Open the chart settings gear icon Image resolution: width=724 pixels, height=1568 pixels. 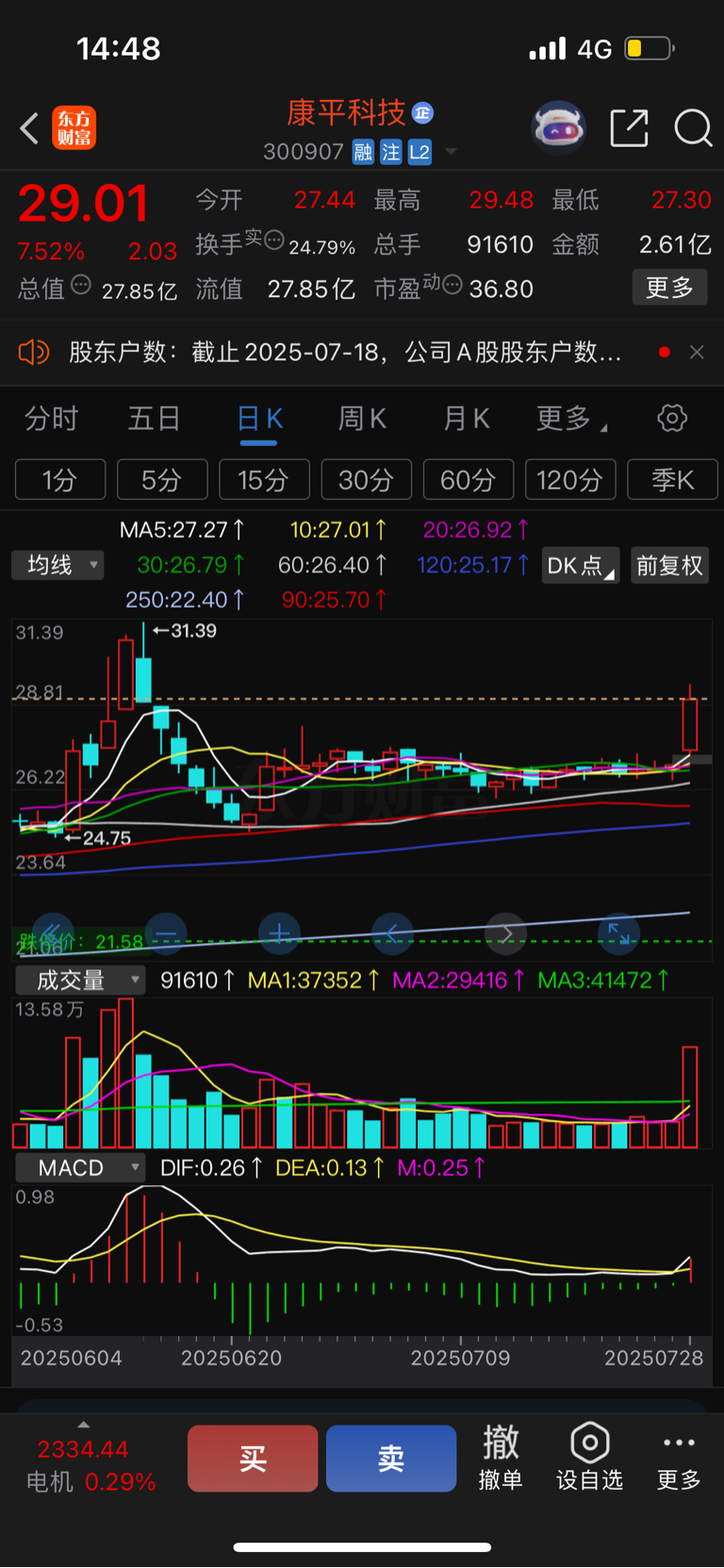click(x=672, y=418)
